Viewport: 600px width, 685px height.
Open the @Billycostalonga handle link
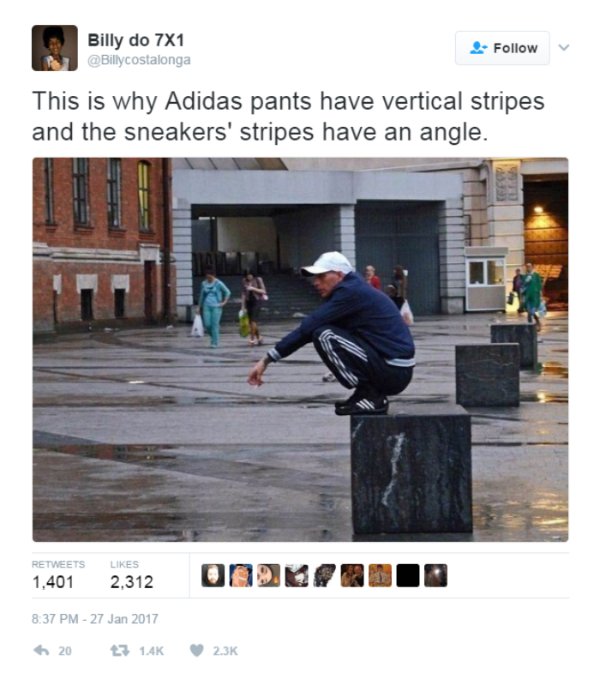tap(139, 60)
